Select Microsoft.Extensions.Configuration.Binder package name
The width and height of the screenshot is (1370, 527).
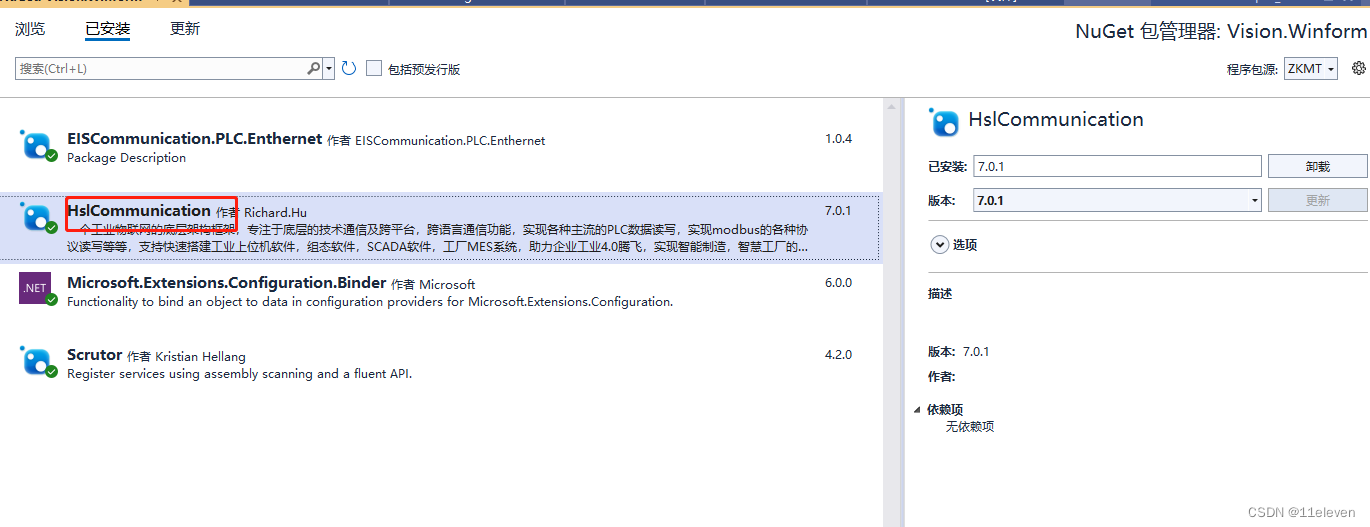226,283
